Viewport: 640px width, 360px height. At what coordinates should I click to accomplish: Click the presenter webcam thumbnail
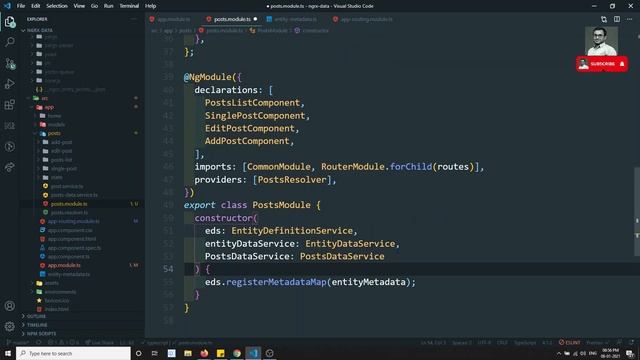[601, 41]
